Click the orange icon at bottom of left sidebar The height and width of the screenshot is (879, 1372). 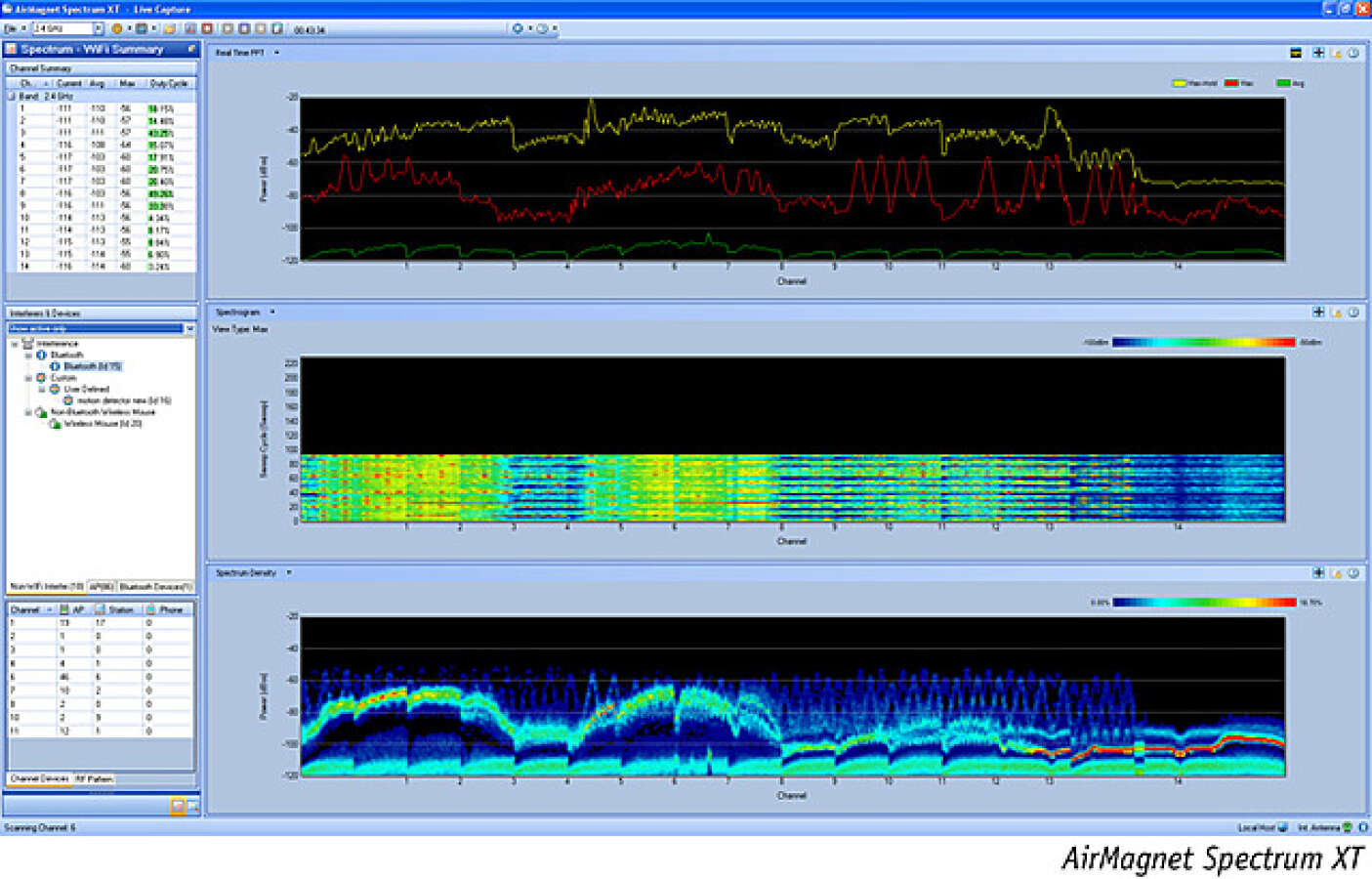click(178, 806)
